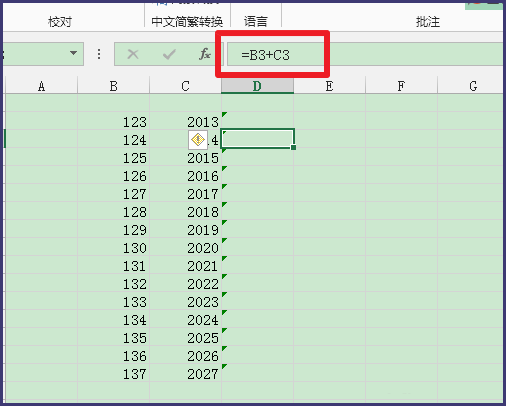The width and height of the screenshot is (506, 406).
Task: Click the cancel X icon in formula bar
Action: pyautogui.click(x=133, y=54)
